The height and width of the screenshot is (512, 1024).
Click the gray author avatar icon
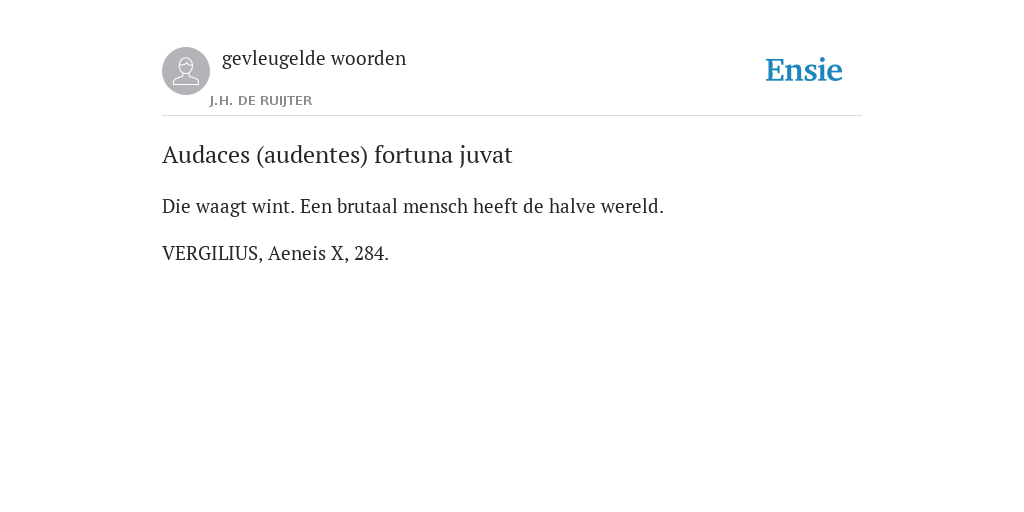(186, 71)
